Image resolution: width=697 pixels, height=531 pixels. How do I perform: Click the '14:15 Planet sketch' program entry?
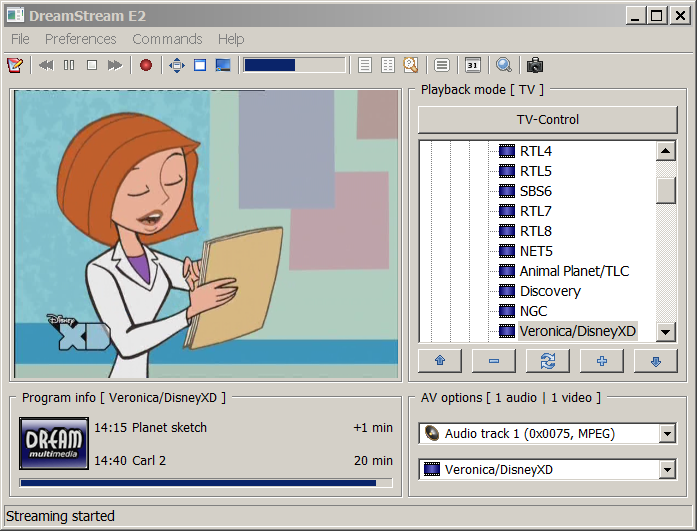(150, 427)
